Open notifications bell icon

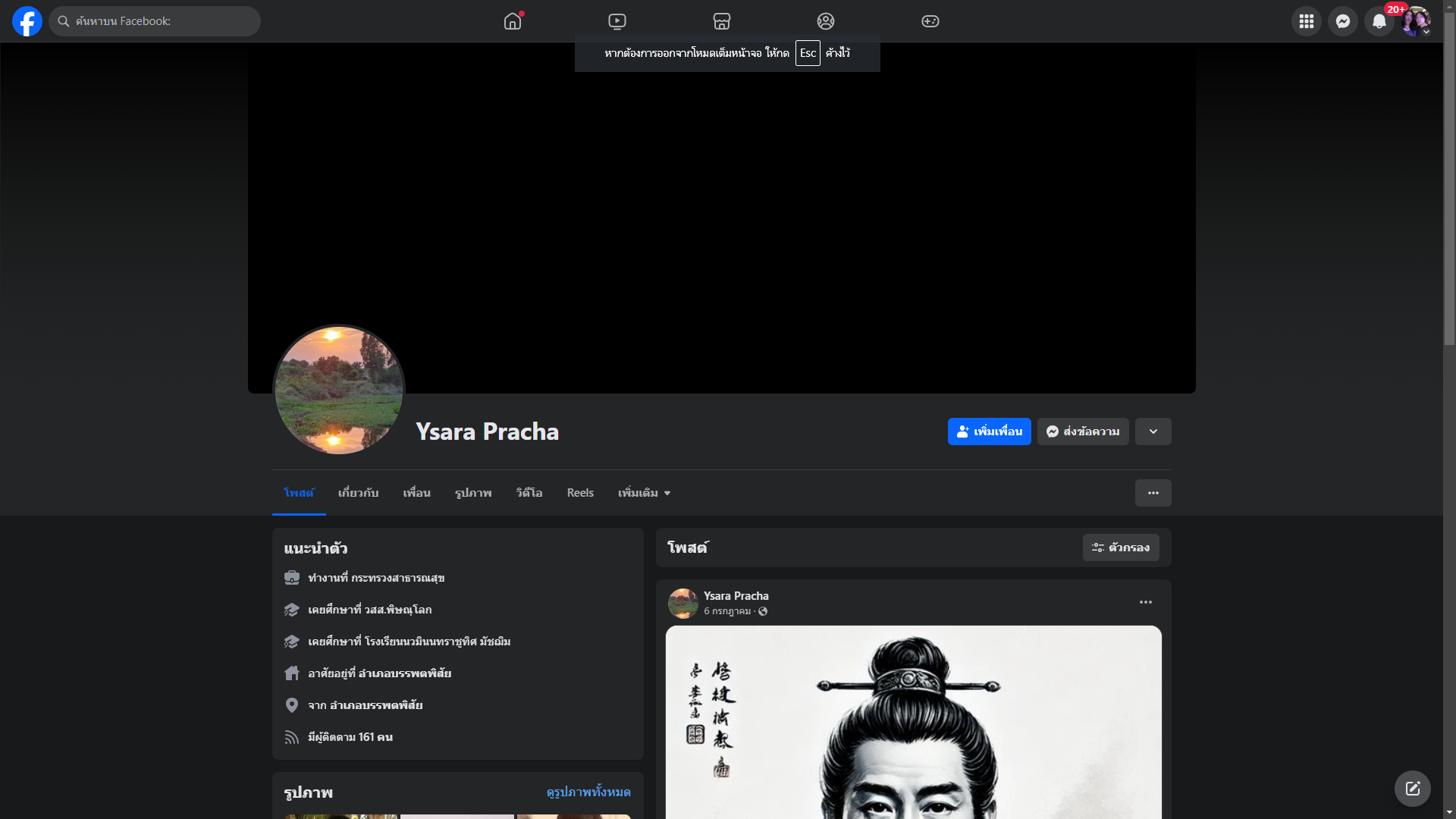1379,21
